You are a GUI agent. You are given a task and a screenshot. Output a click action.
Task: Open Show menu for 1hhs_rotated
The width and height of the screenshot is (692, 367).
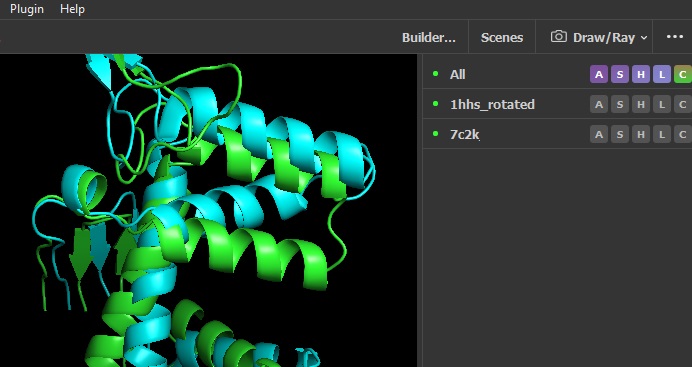coord(620,105)
